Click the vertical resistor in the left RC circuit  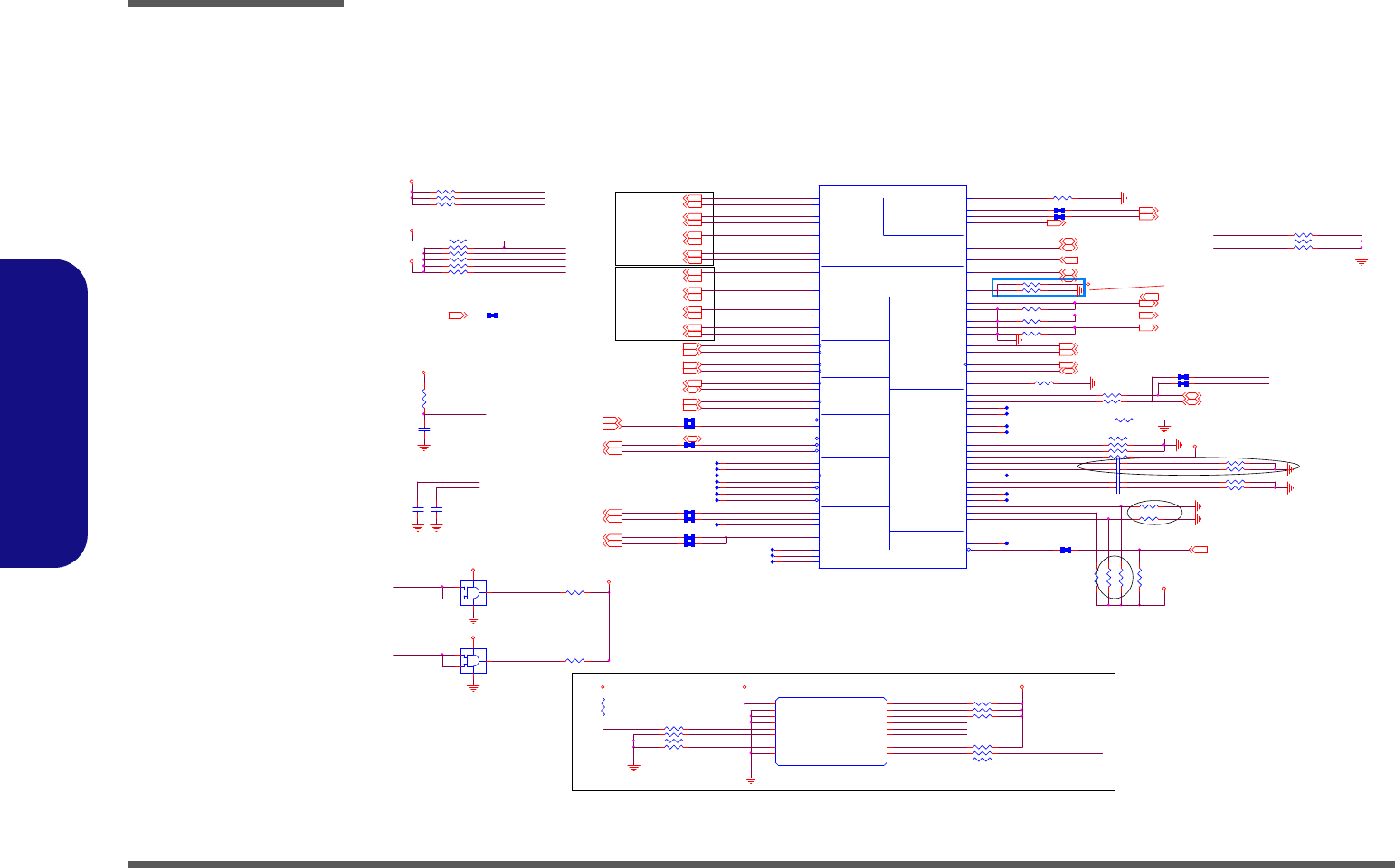(x=423, y=399)
